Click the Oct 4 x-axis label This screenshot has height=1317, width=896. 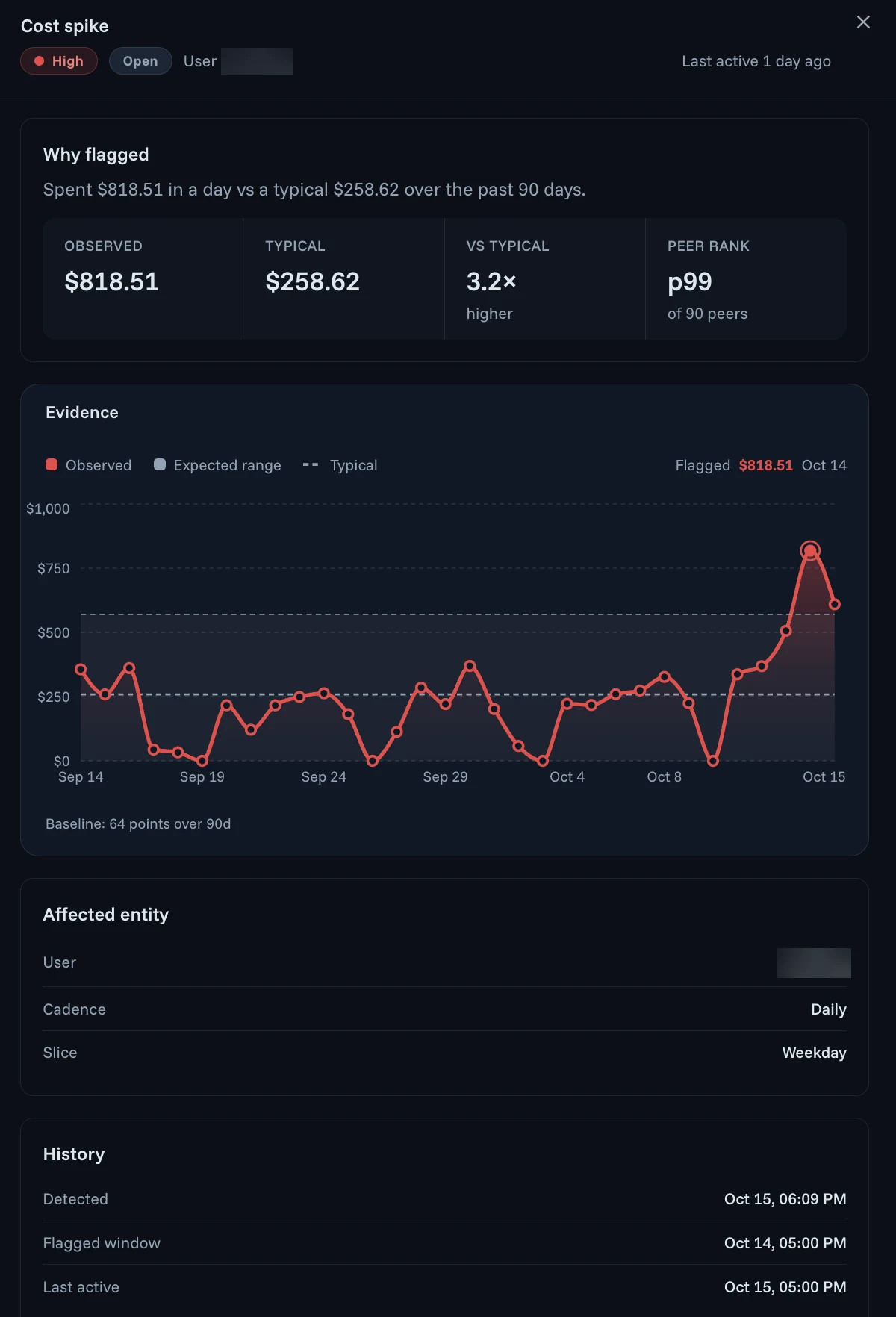coord(567,776)
